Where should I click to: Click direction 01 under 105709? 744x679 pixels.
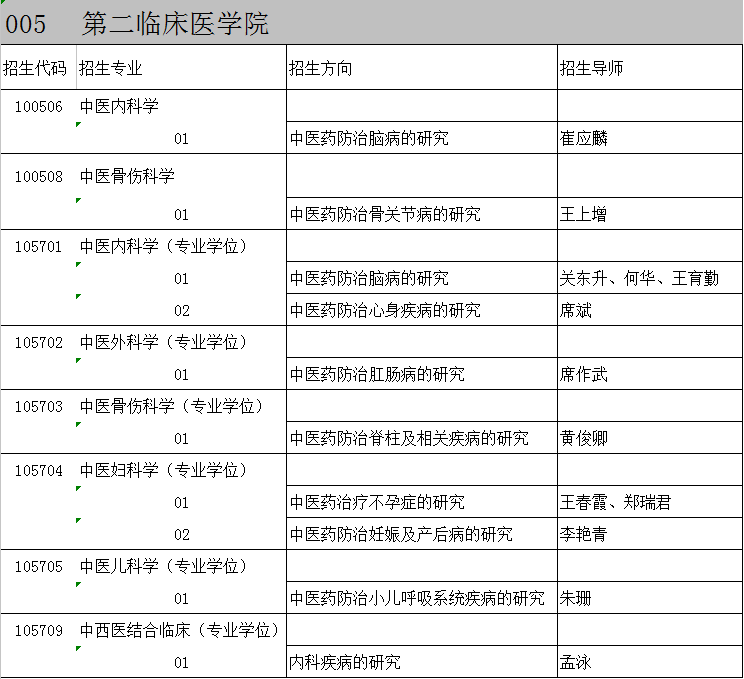182,662
